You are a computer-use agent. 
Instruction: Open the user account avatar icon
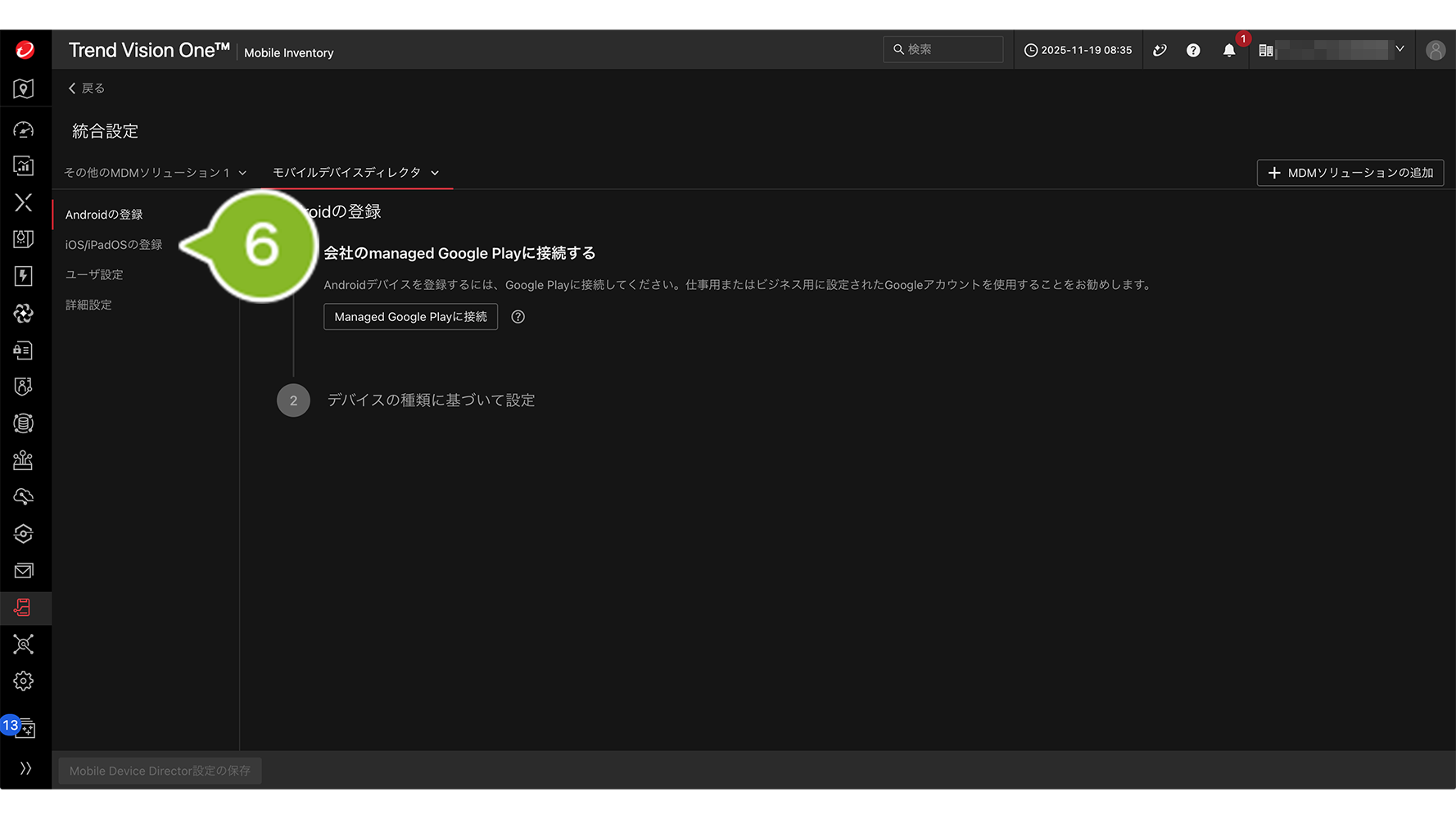(1435, 51)
